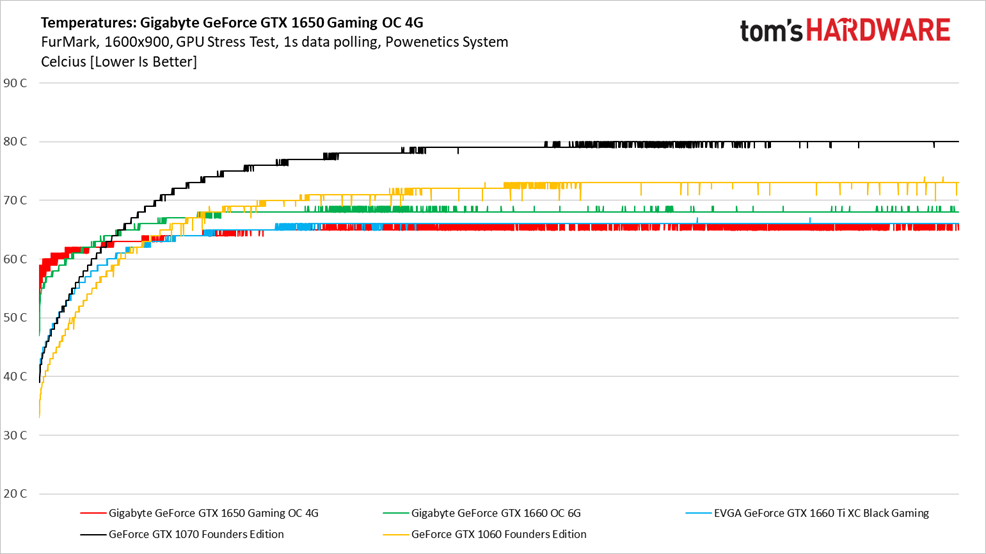Click the 90 C axis label
The width and height of the screenshot is (986, 554).
[15, 83]
